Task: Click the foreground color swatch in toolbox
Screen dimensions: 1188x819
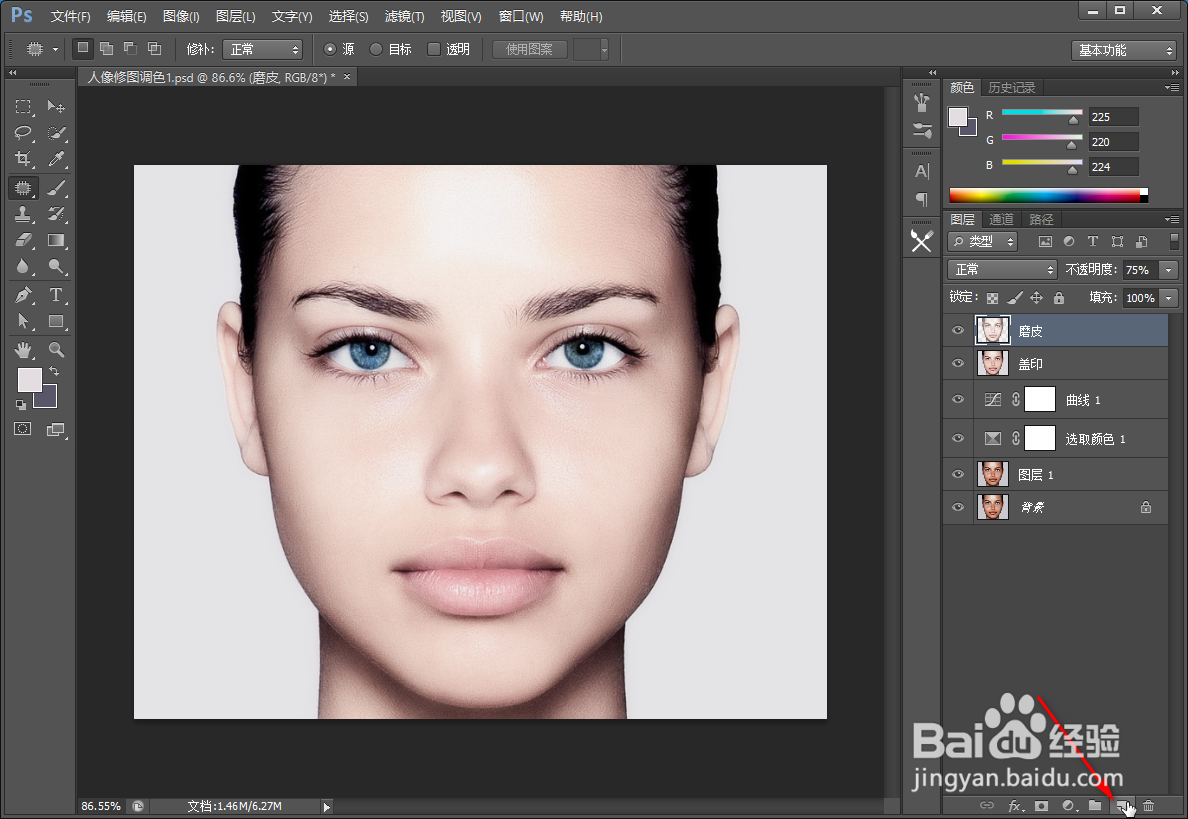Action: [x=30, y=380]
